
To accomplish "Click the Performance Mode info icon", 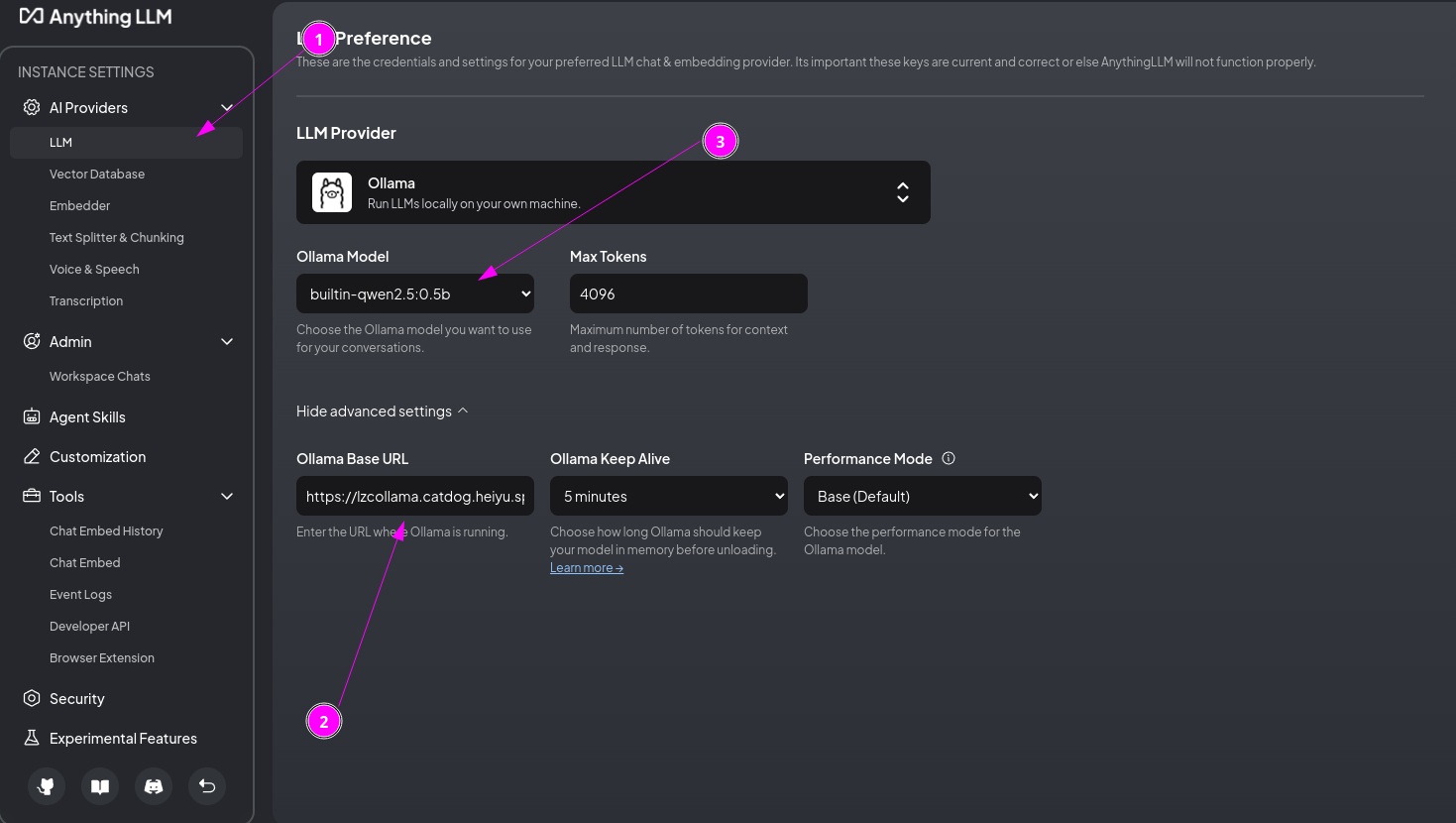I will [949, 458].
